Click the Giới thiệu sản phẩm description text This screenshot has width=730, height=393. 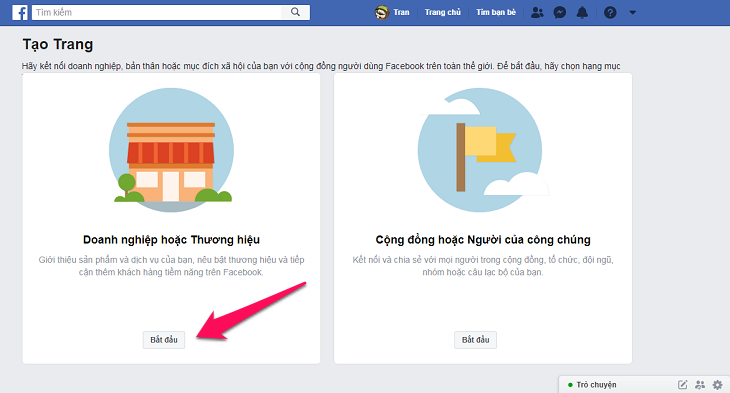pyautogui.click(x=171, y=266)
